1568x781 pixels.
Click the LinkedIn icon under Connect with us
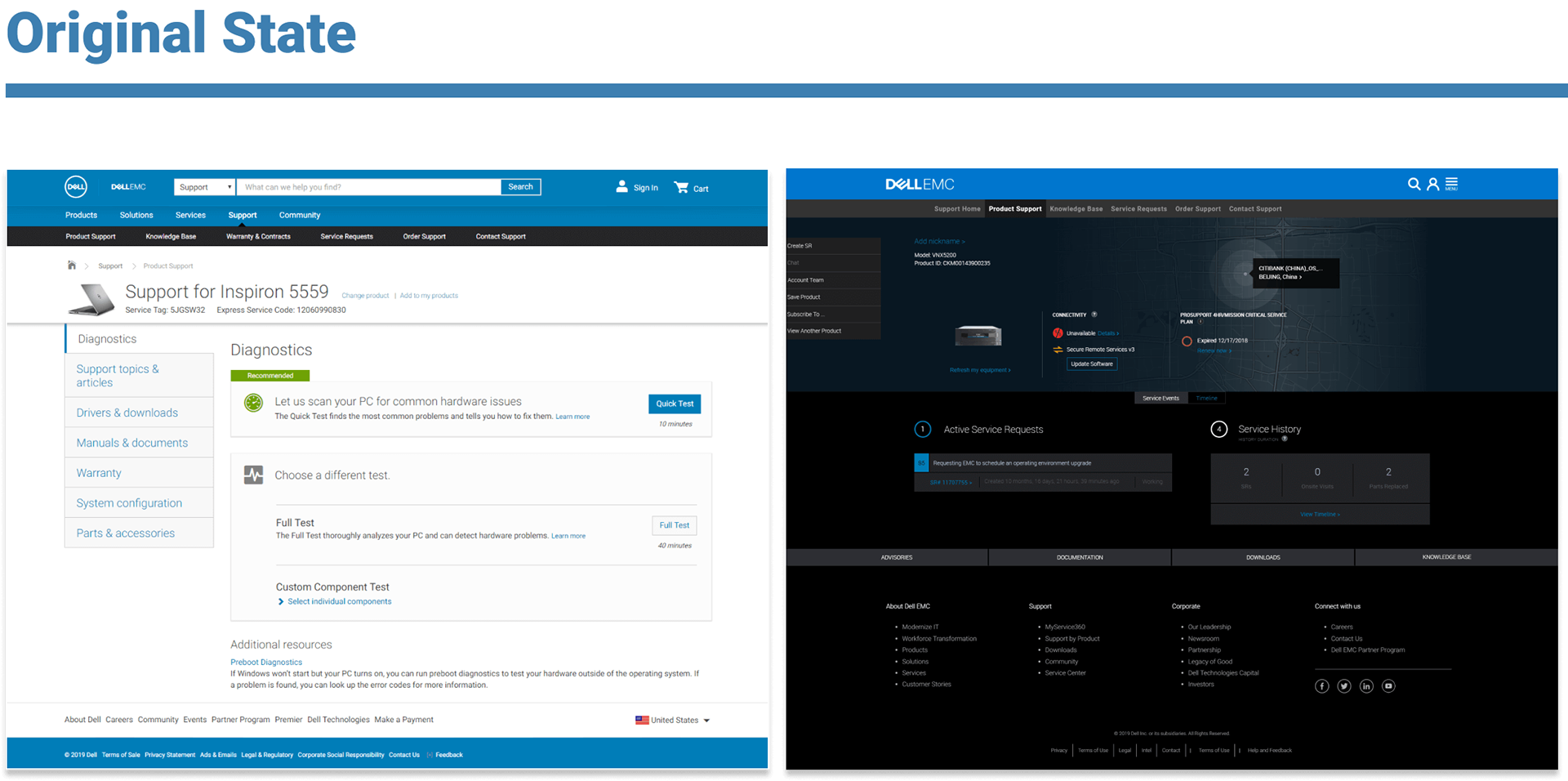coord(1366,686)
